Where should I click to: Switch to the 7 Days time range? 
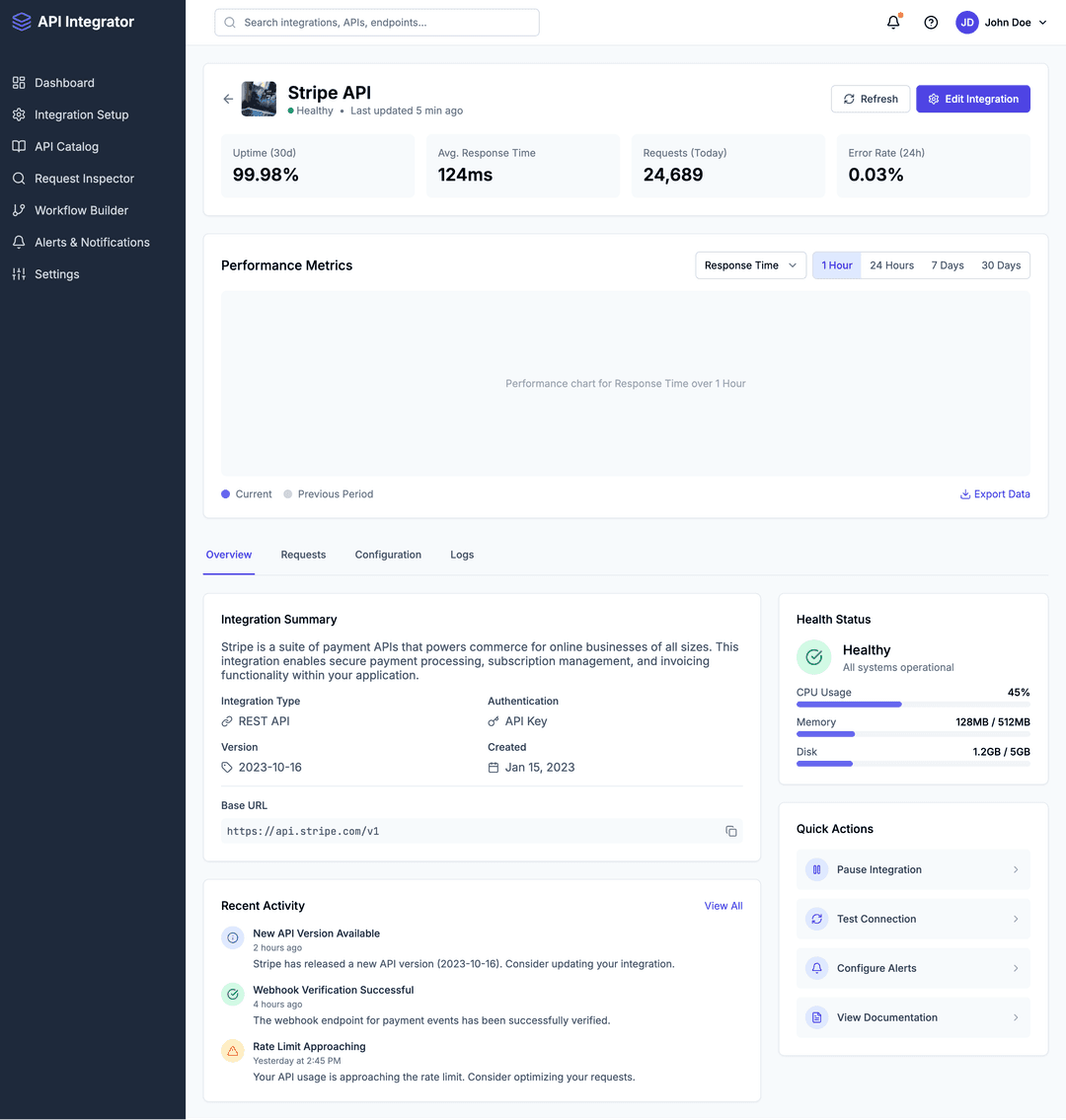[948, 264]
